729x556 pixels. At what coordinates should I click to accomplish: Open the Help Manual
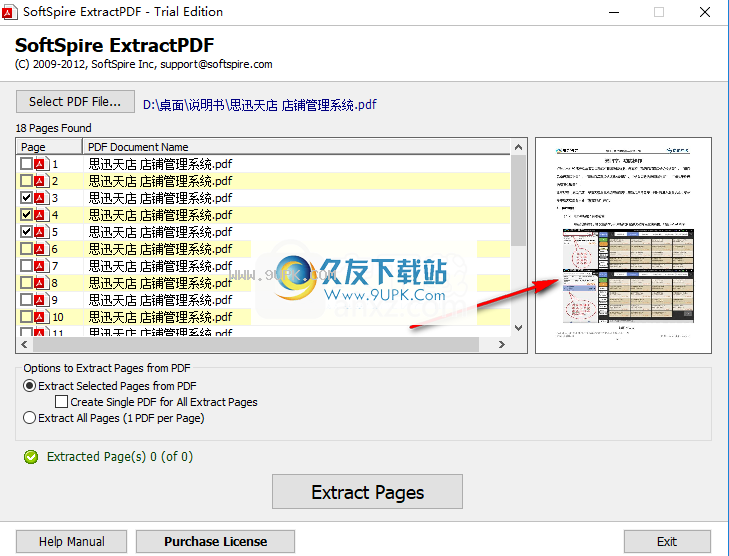click(x=72, y=542)
